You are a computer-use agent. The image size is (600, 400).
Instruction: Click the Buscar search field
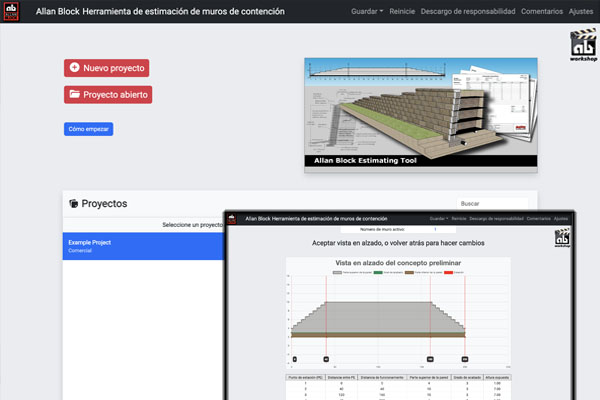tap(492, 204)
